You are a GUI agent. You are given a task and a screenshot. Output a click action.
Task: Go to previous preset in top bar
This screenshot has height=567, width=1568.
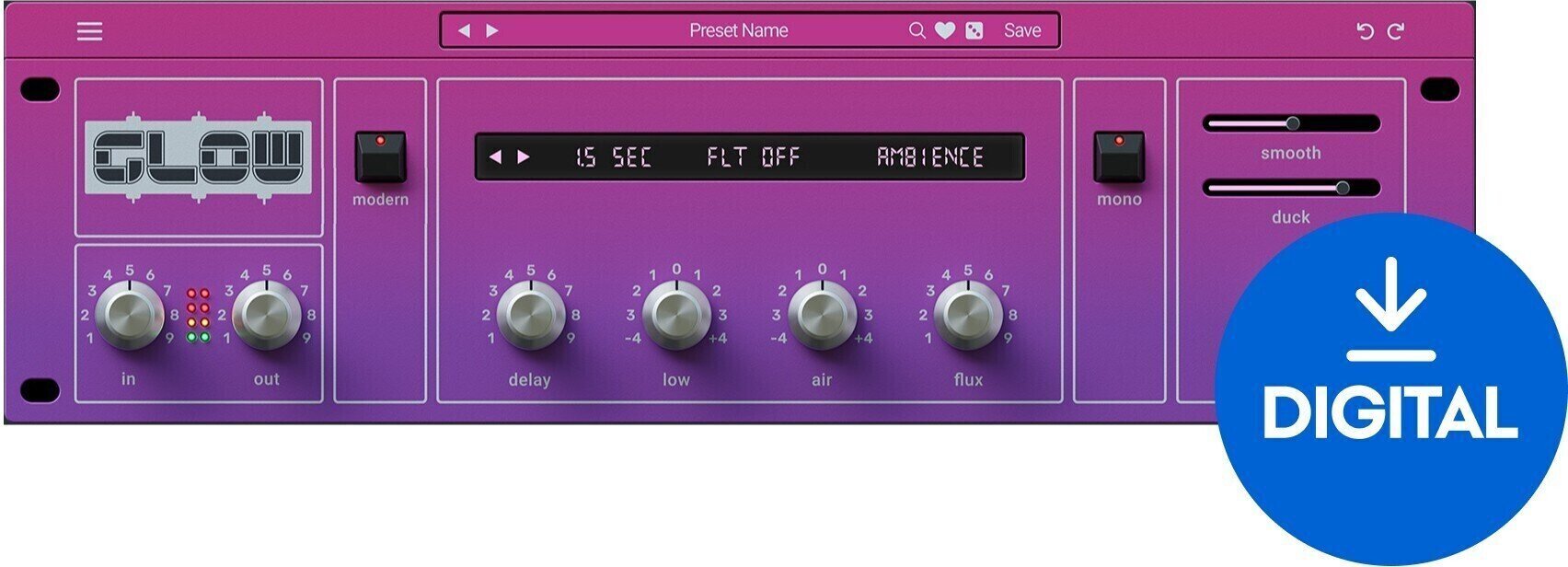(x=464, y=31)
